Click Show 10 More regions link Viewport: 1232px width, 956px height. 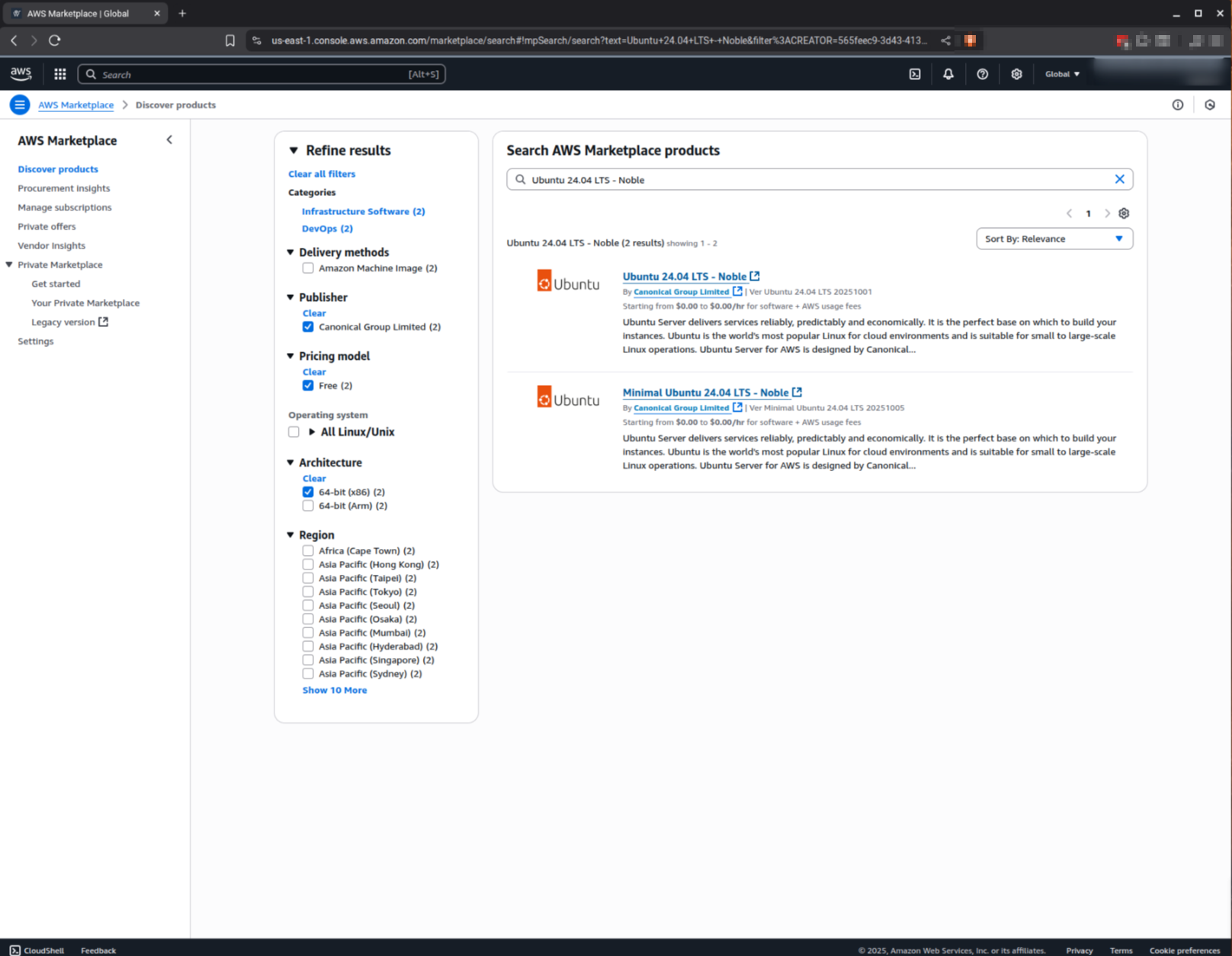click(x=335, y=690)
